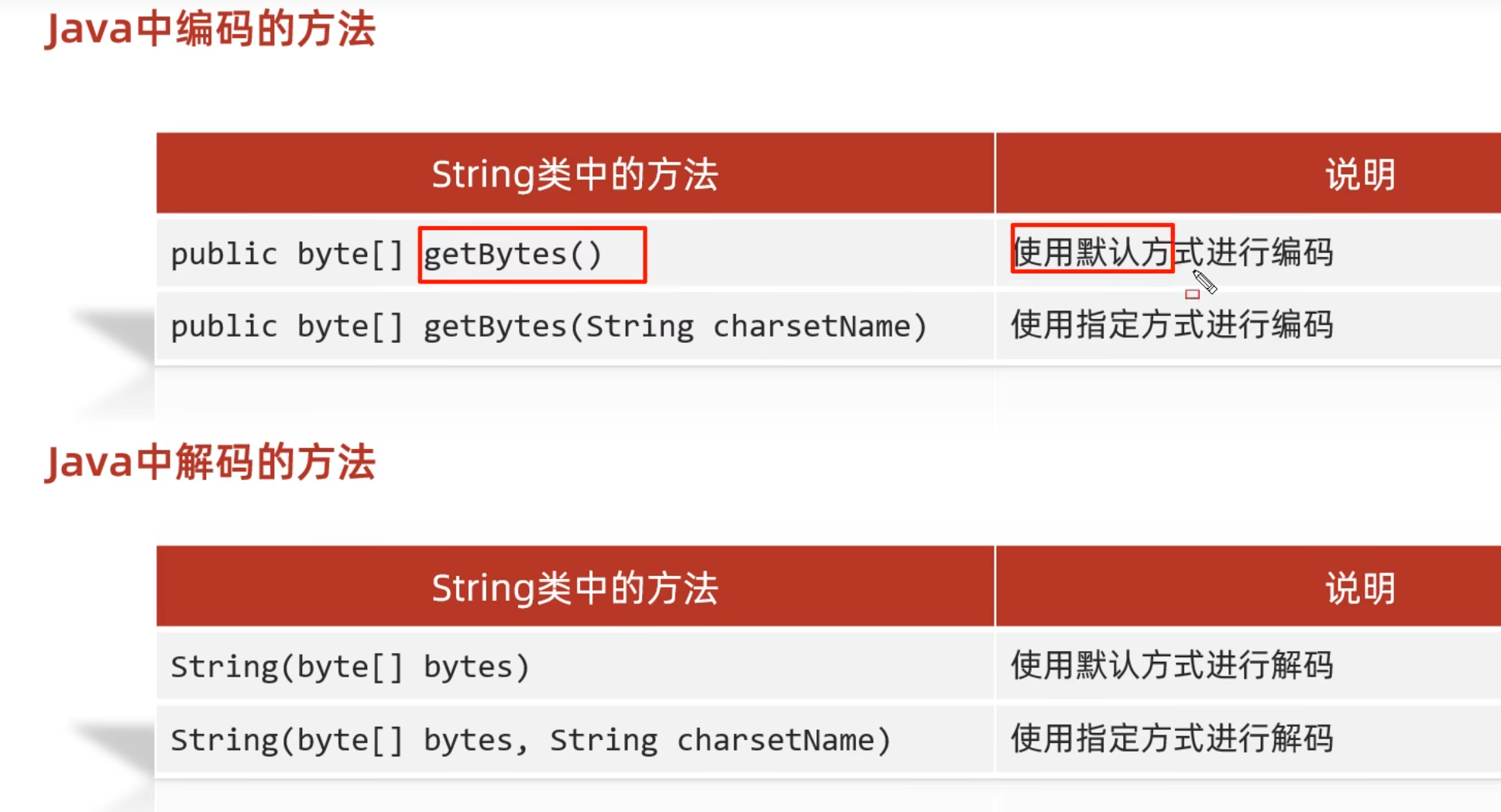This screenshot has height=812, width=1501.
Task: Click decoding table's String类中的方法 header
Action: (x=575, y=588)
